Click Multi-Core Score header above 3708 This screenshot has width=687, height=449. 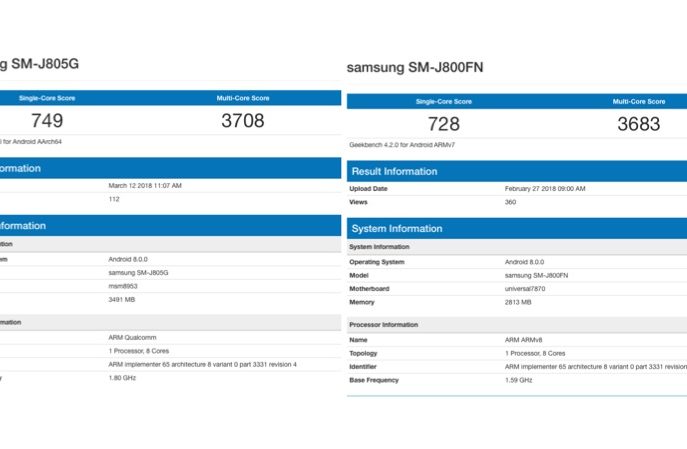click(243, 98)
